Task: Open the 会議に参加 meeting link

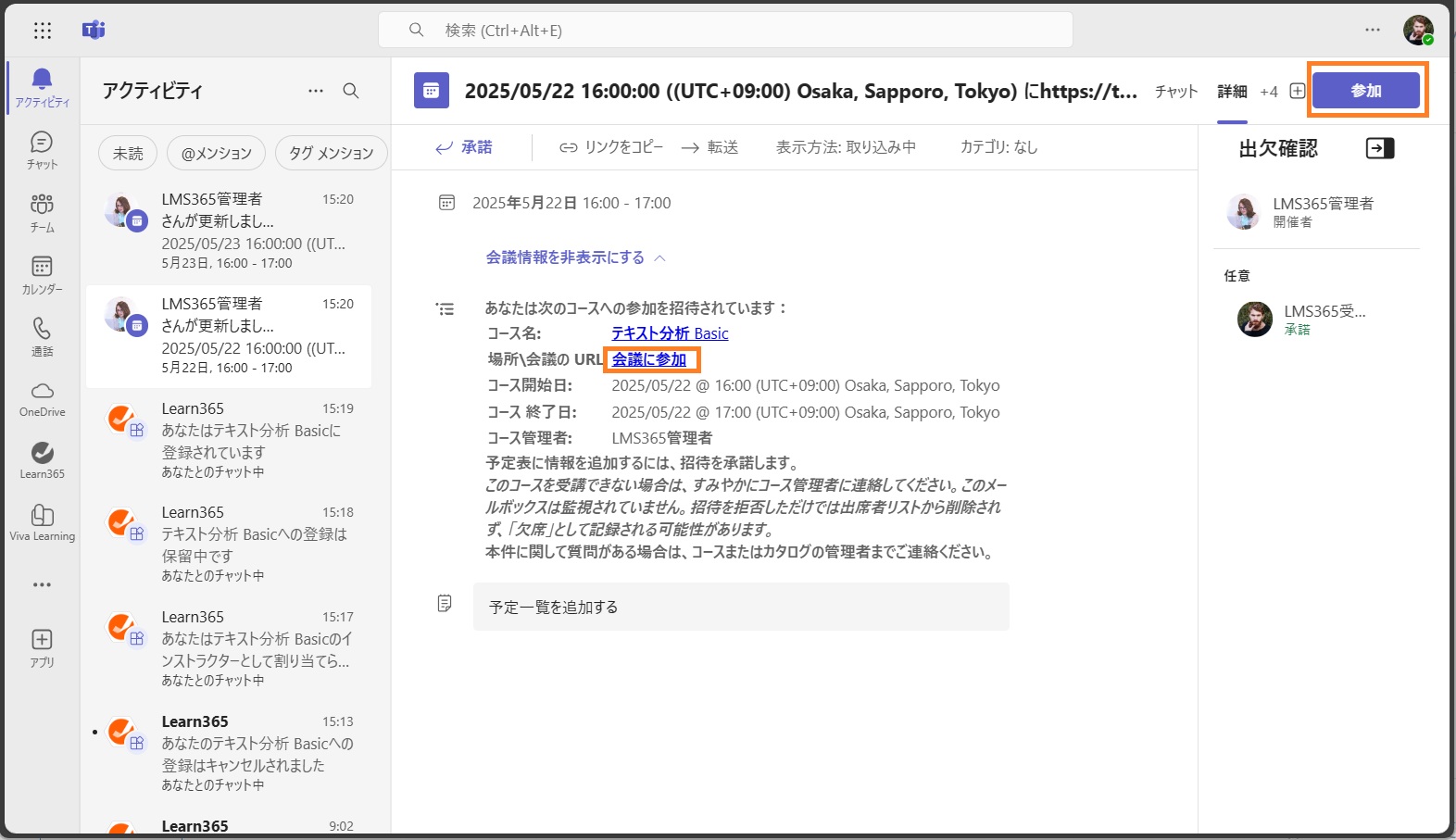Action: pyautogui.click(x=649, y=359)
